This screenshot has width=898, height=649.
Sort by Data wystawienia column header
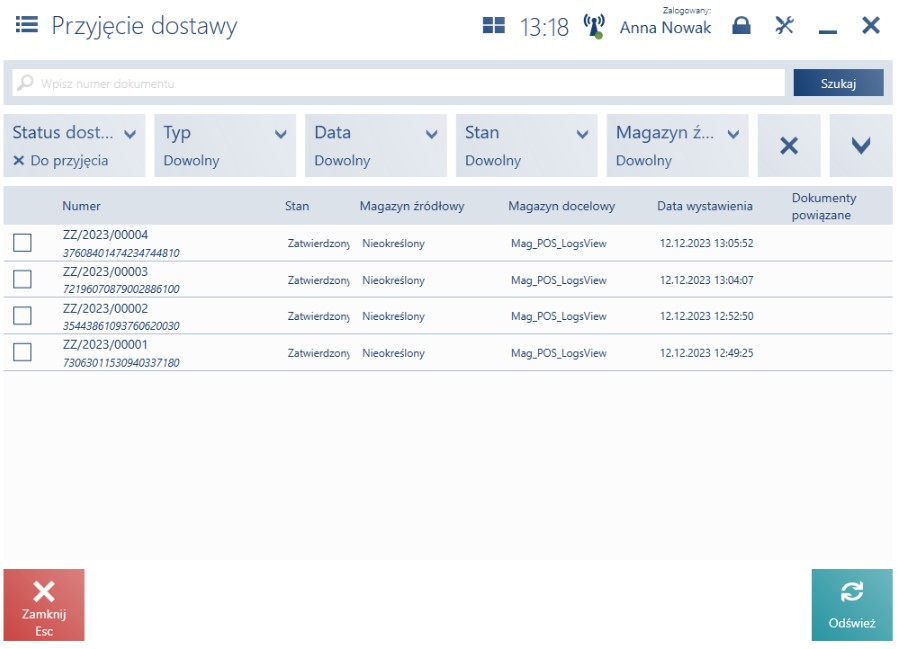[704, 206]
